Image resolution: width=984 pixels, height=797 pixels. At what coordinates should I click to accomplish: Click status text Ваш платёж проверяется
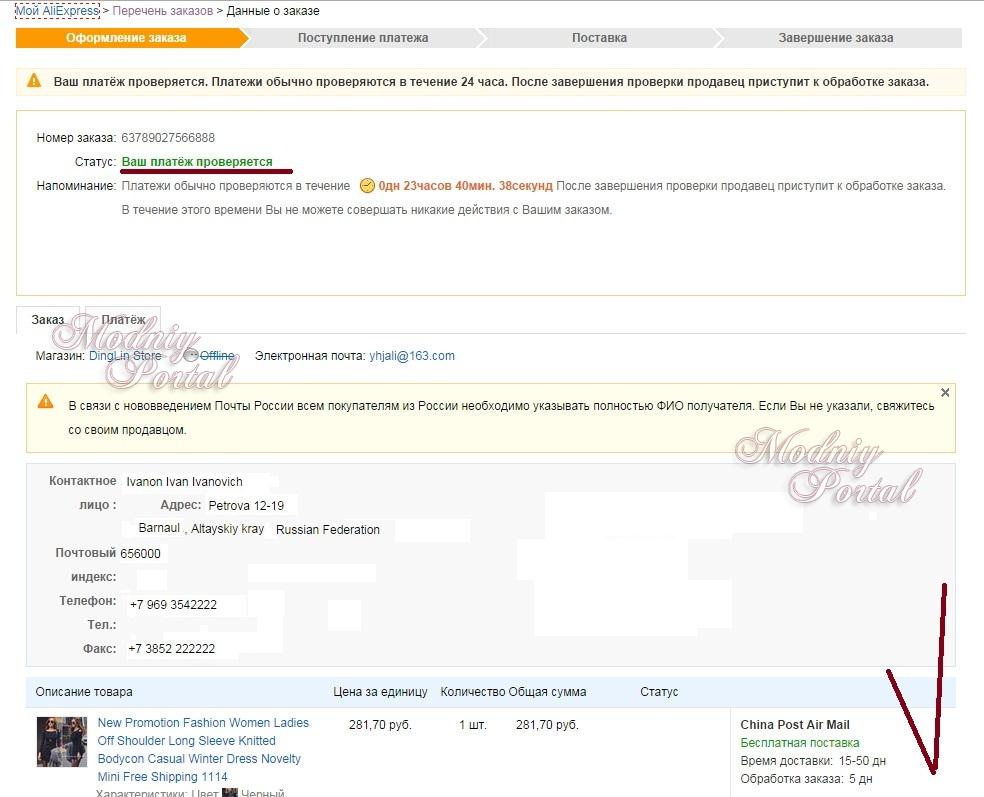click(197, 162)
